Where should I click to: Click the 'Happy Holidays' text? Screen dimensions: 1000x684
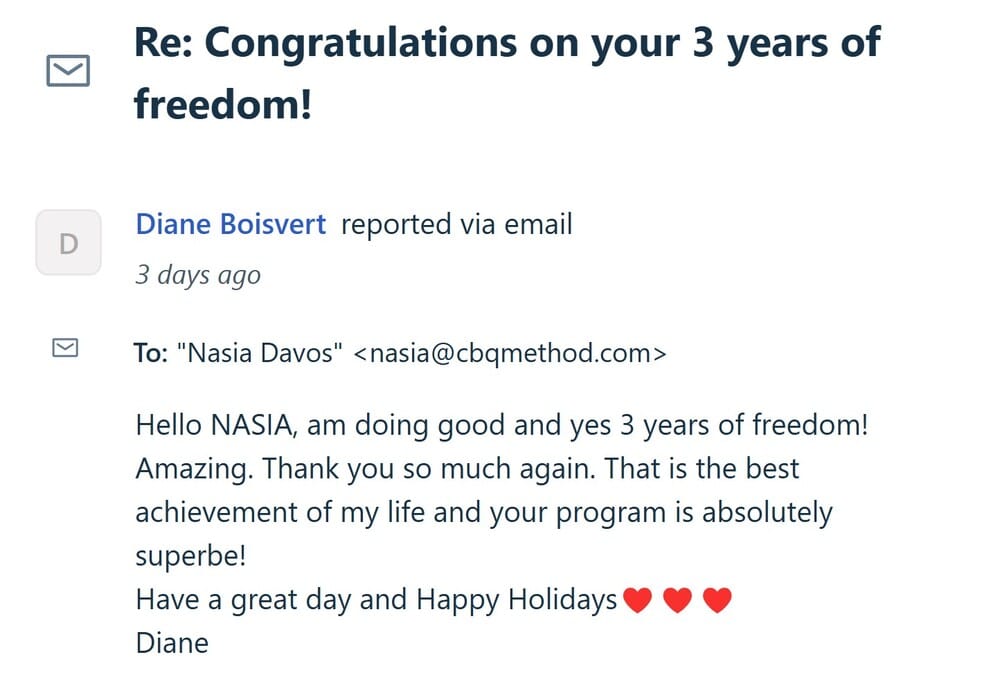click(516, 599)
